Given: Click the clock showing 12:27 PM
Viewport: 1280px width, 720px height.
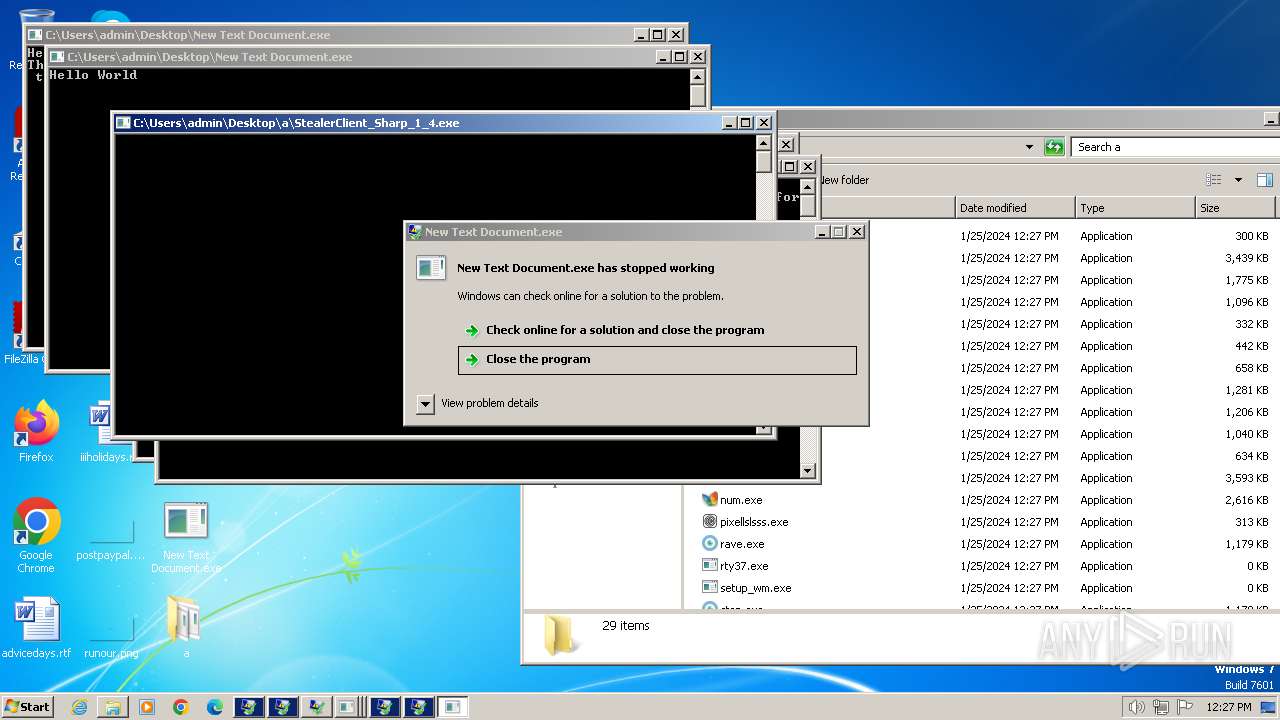Looking at the screenshot, I should pyautogui.click(x=1228, y=707).
